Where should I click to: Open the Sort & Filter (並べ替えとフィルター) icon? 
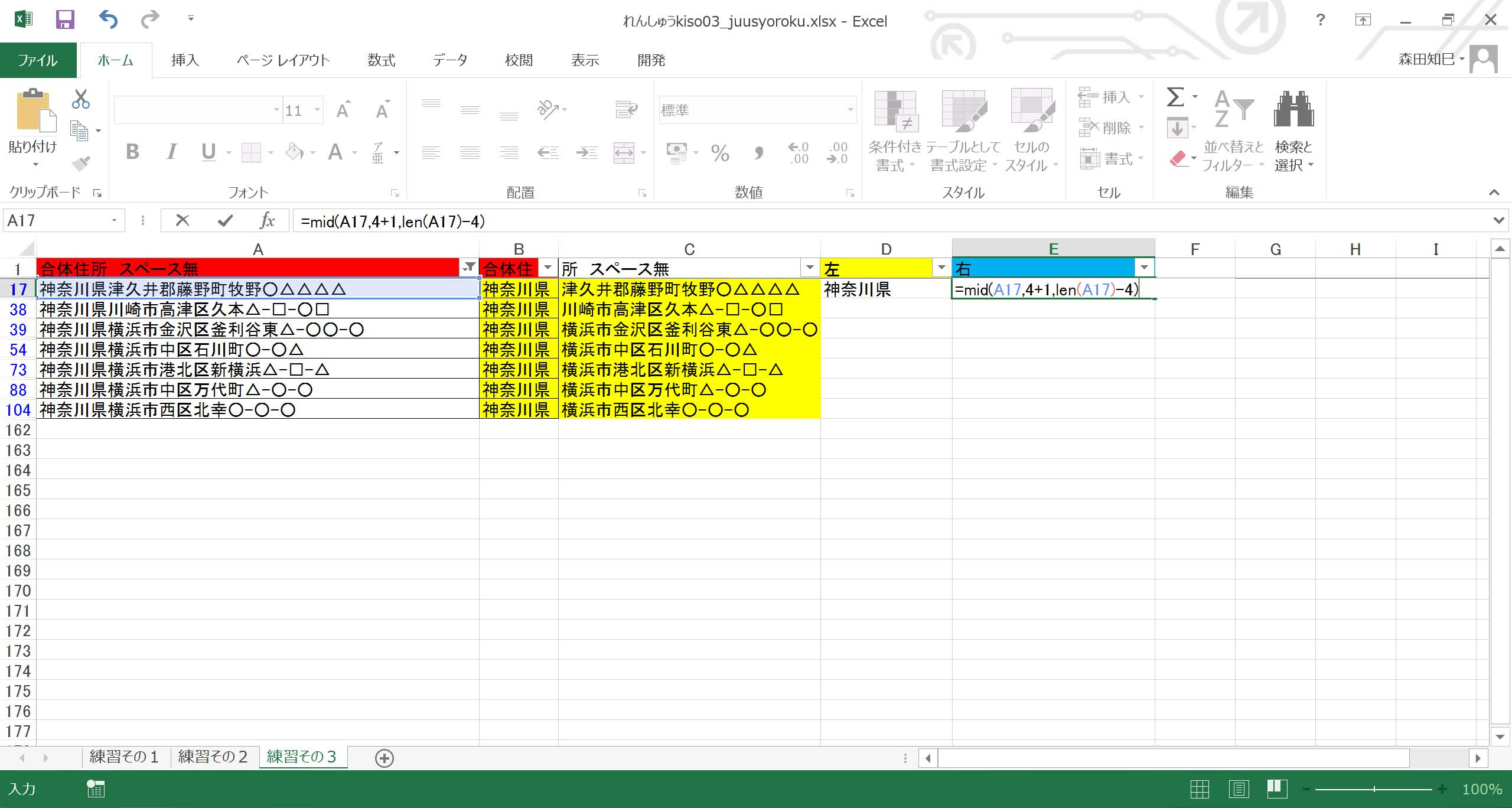pos(1233,109)
